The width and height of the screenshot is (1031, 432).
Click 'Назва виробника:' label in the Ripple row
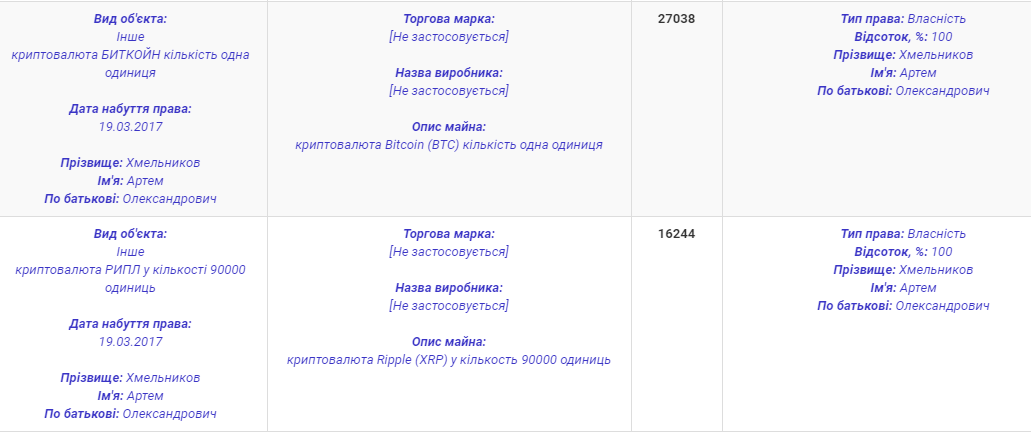[449, 288]
